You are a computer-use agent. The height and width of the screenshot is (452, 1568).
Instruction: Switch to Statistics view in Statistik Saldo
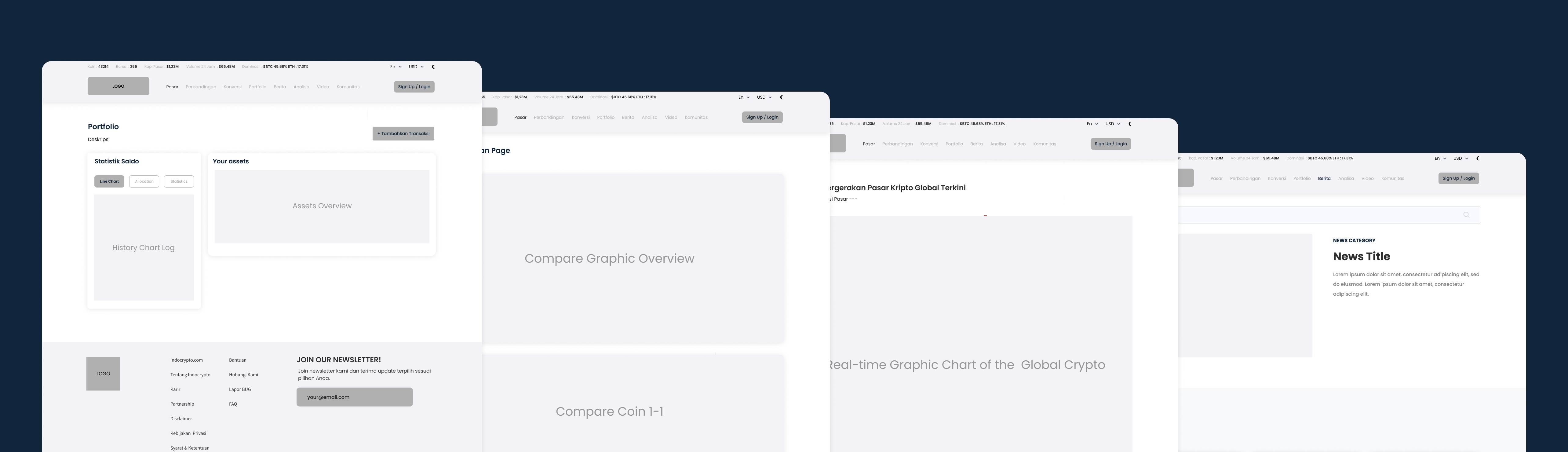click(179, 181)
